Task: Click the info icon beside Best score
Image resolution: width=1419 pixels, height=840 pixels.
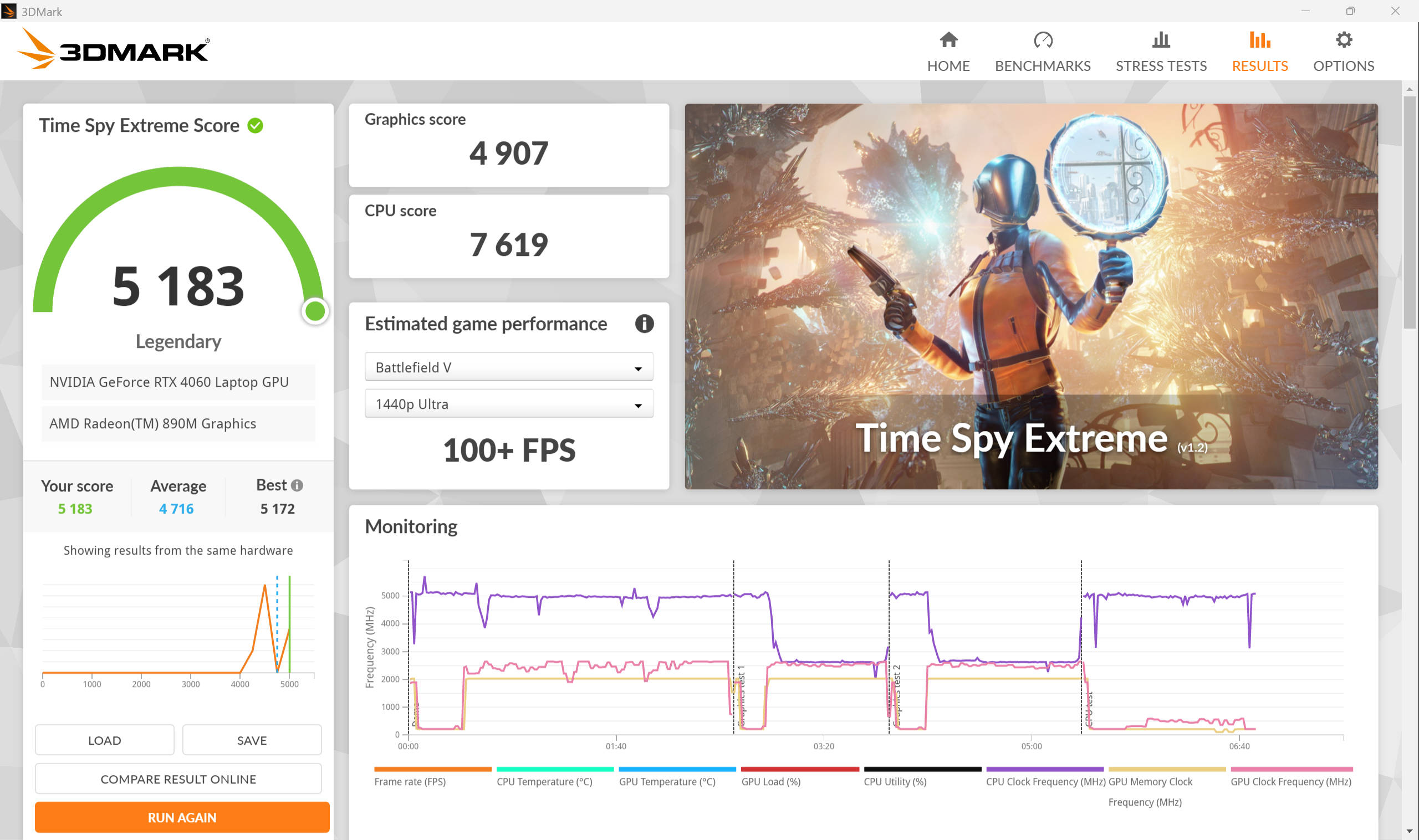Action: [x=297, y=485]
